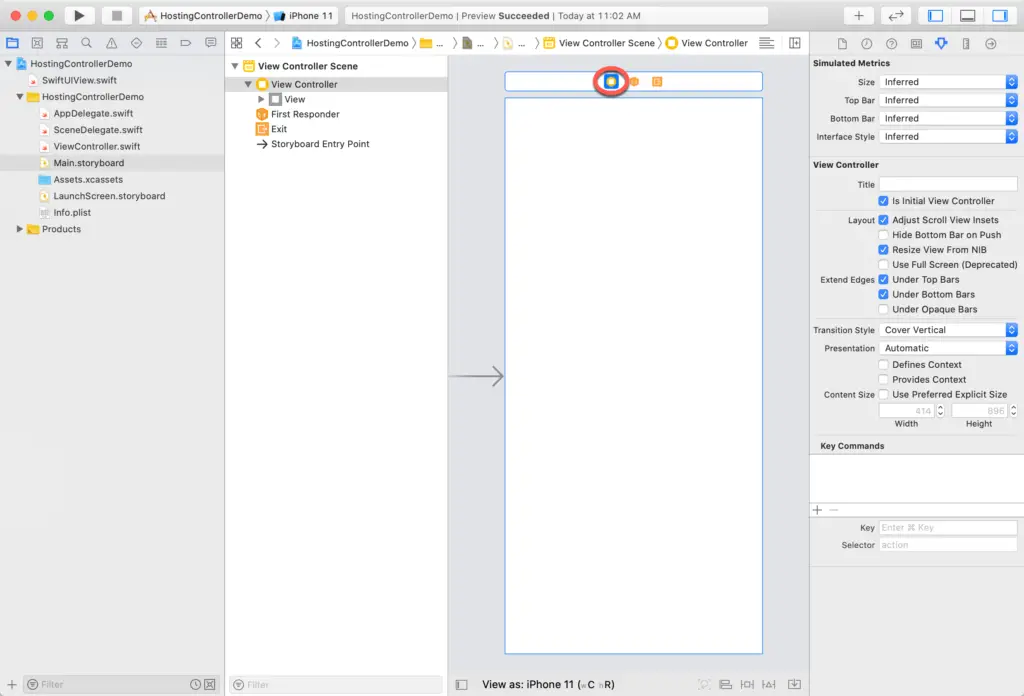Viewport: 1024px width, 696px height.
Task: Stop the running build
Action: pyautogui.click(x=116, y=15)
